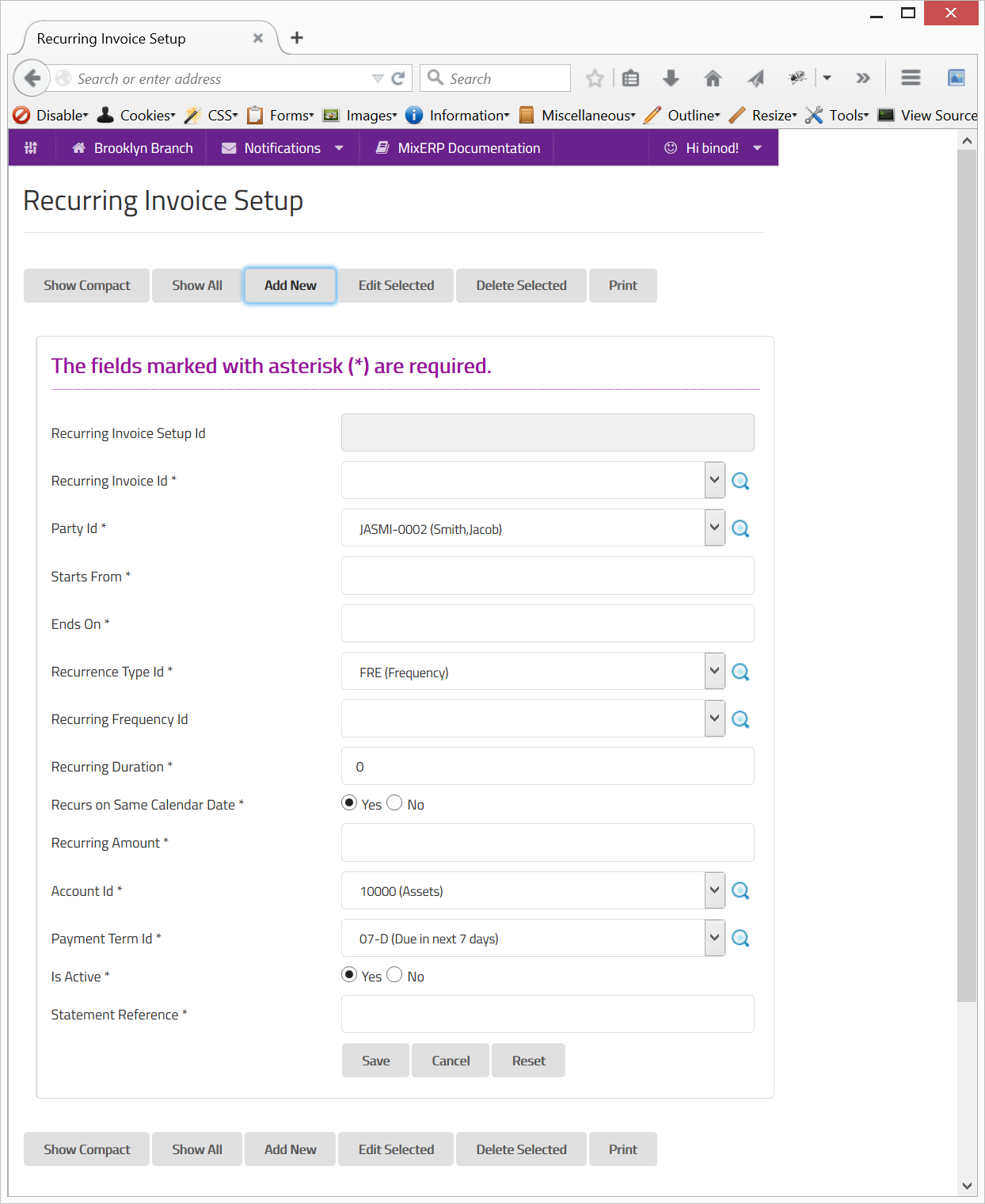985x1204 pixels.
Task: Close the Recurring Invoice Setup tab
Action: tap(258, 38)
